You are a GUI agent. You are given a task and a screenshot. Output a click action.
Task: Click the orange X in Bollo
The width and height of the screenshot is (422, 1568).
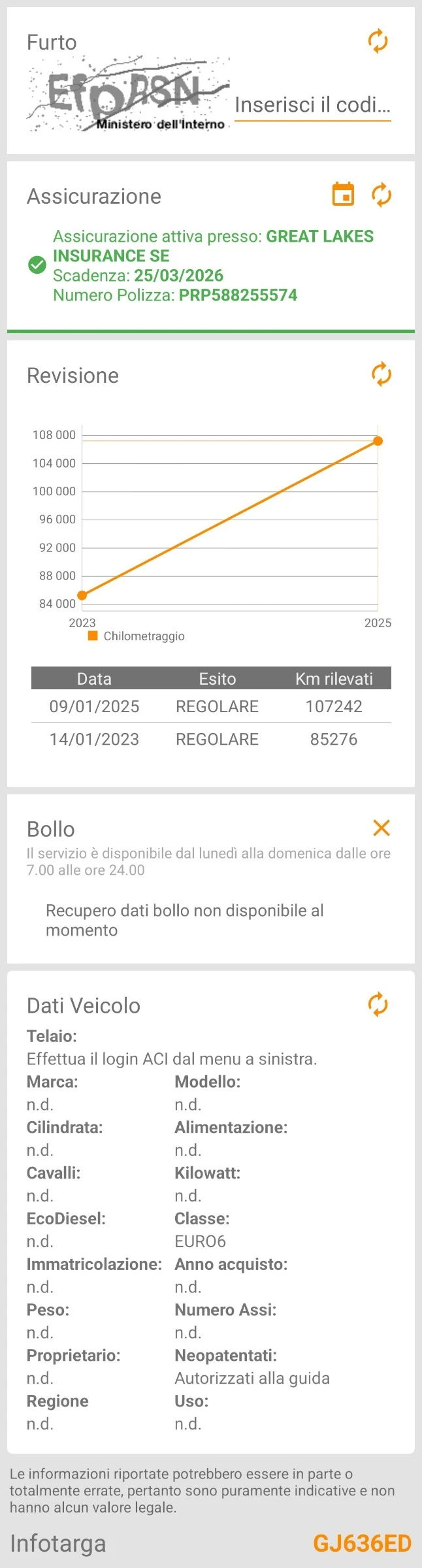(381, 828)
